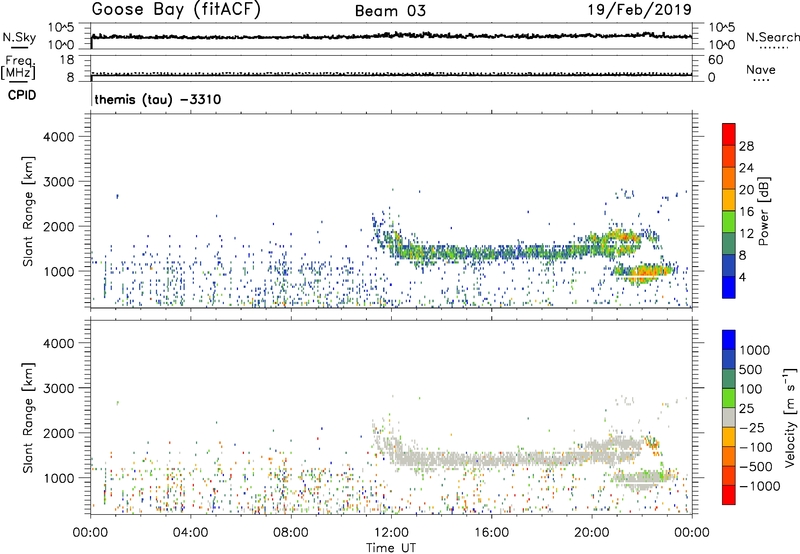Click the date "19/Feb/2019"
Image resolution: width=800 pixels, height=554 pixels.
click(x=640, y=10)
